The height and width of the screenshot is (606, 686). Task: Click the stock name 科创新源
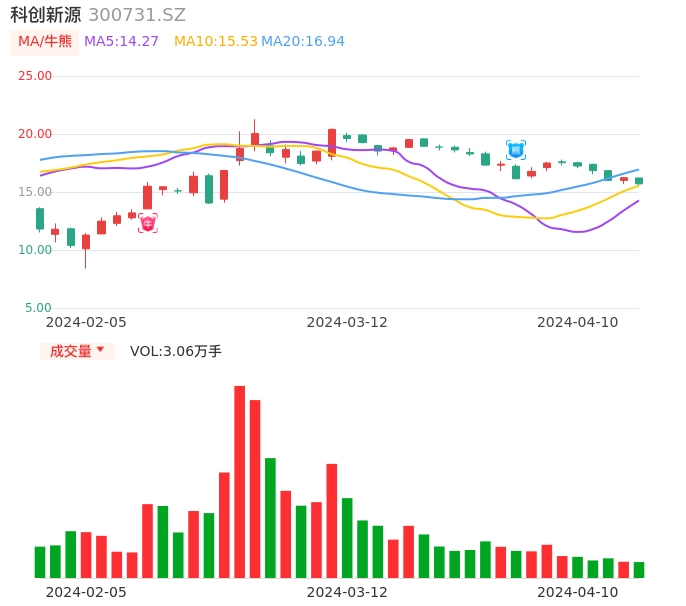46,15
